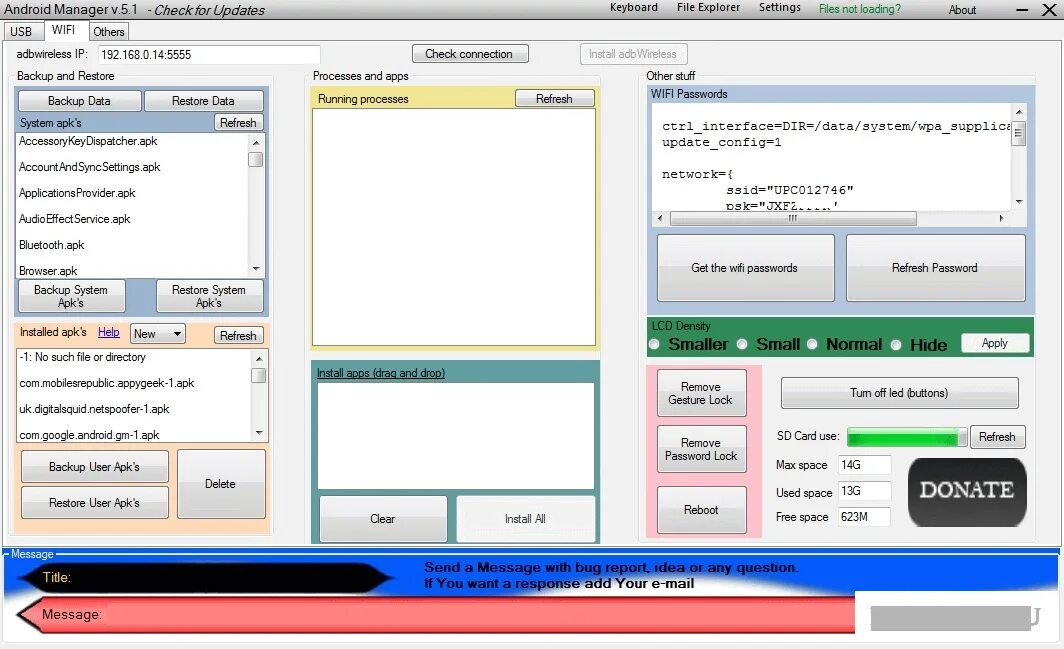Click the red Message input field
The height and width of the screenshot is (649, 1064).
[438, 615]
